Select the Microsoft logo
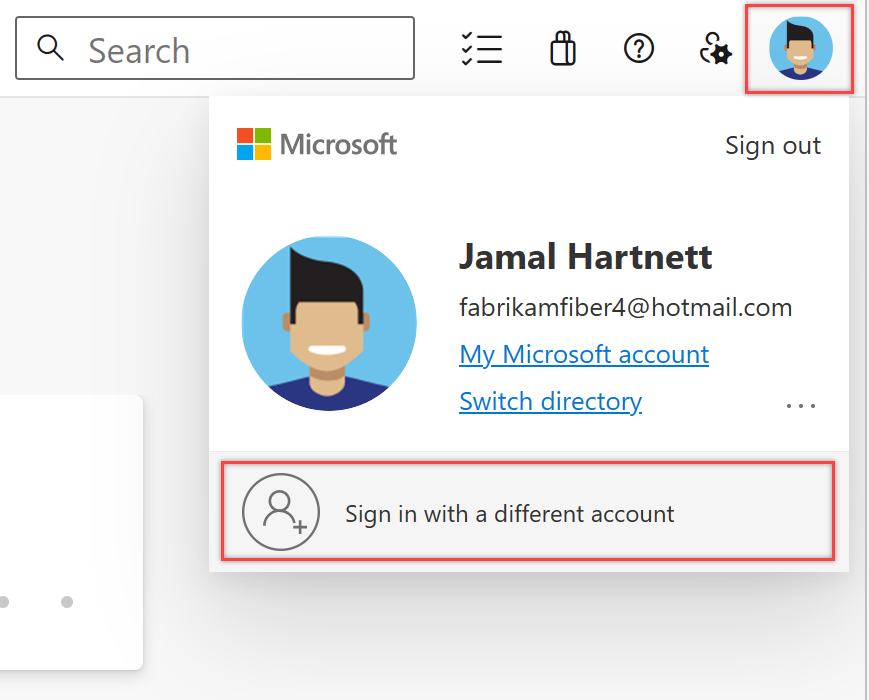The image size is (869, 700). coord(317,143)
